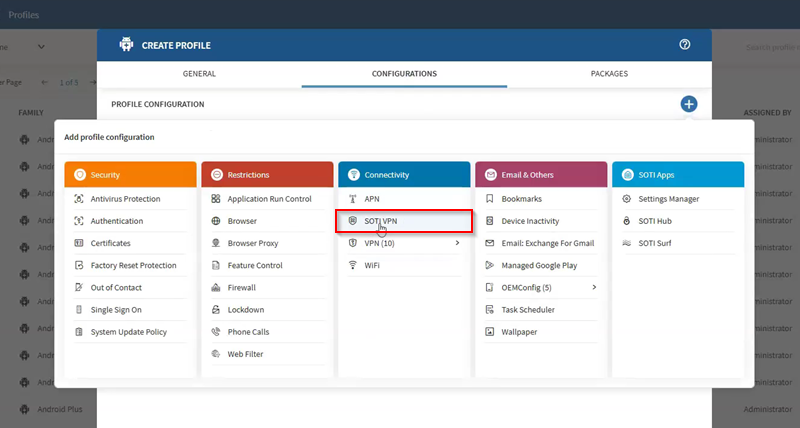Open the Settings Manager option
The height and width of the screenshot is (428, 800).
668,199
